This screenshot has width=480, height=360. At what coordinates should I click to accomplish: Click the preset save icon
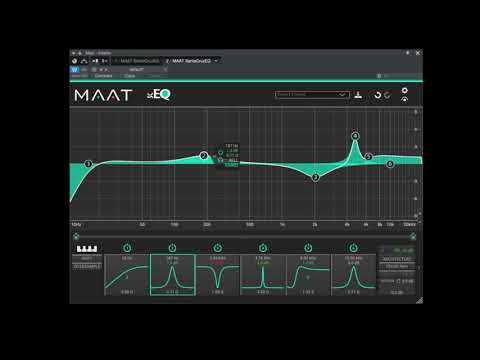358,95
